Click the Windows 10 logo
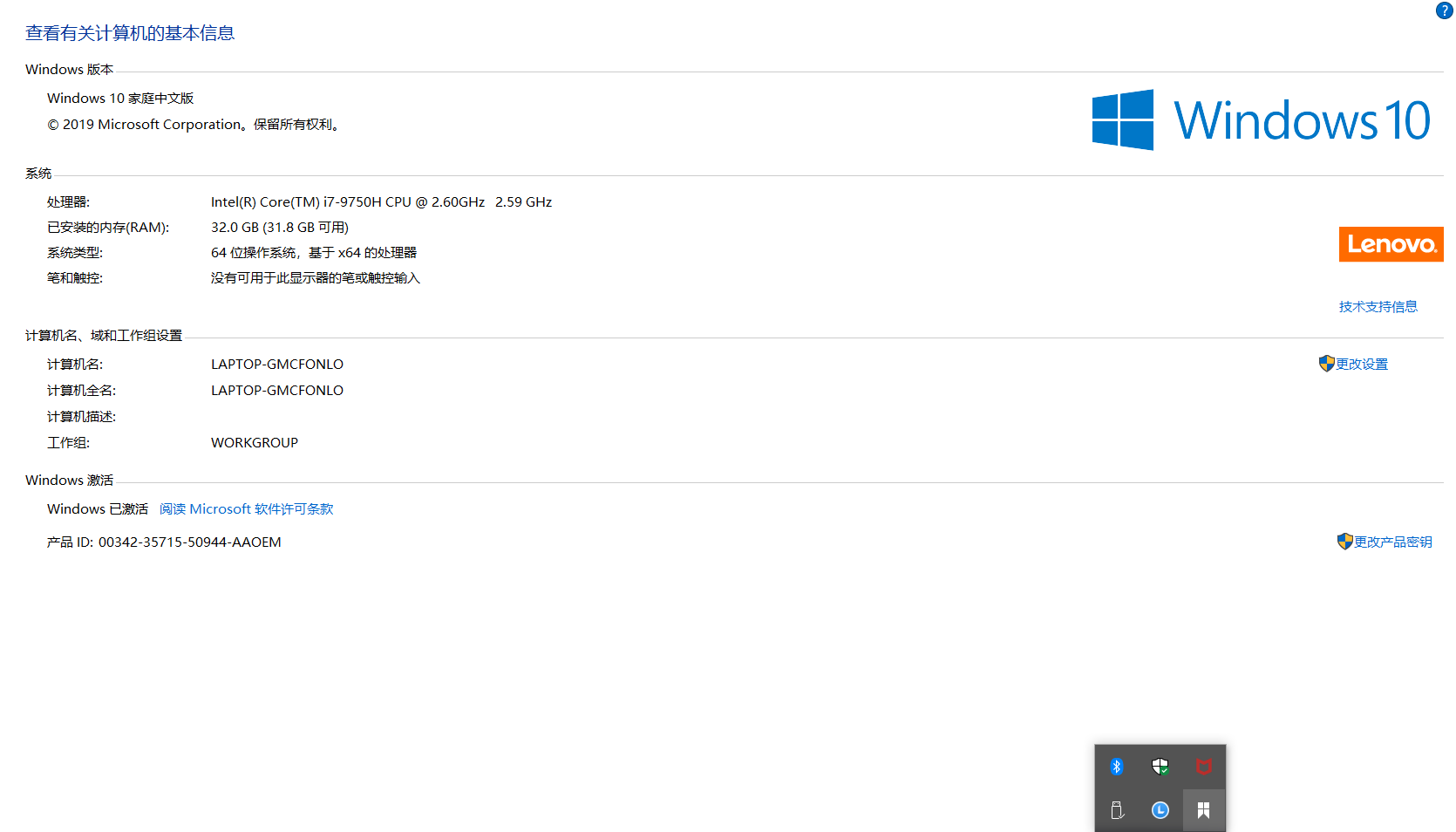 pyautogui.click(x=1261, y=119)
